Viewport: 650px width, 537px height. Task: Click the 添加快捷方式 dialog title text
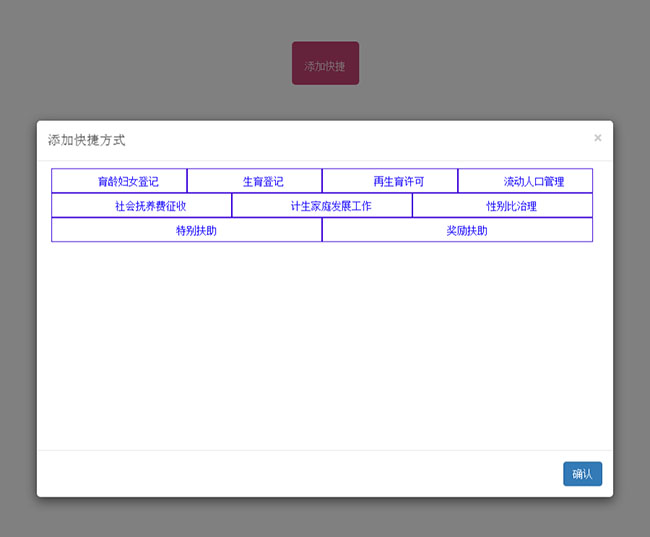click(x=87, y=140)
